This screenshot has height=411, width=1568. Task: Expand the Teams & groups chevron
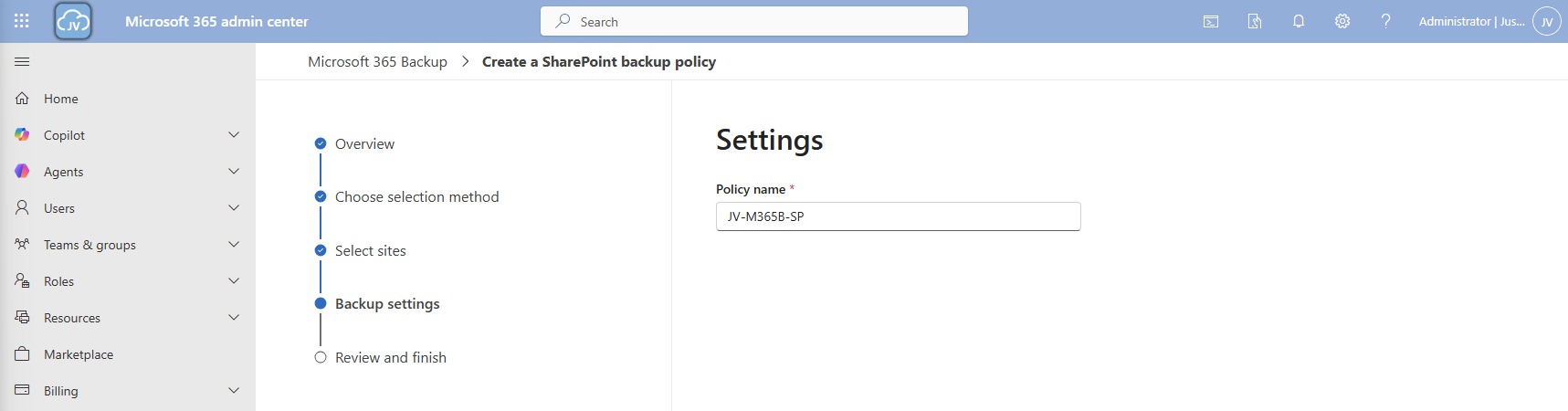click(x=234, y=245)
